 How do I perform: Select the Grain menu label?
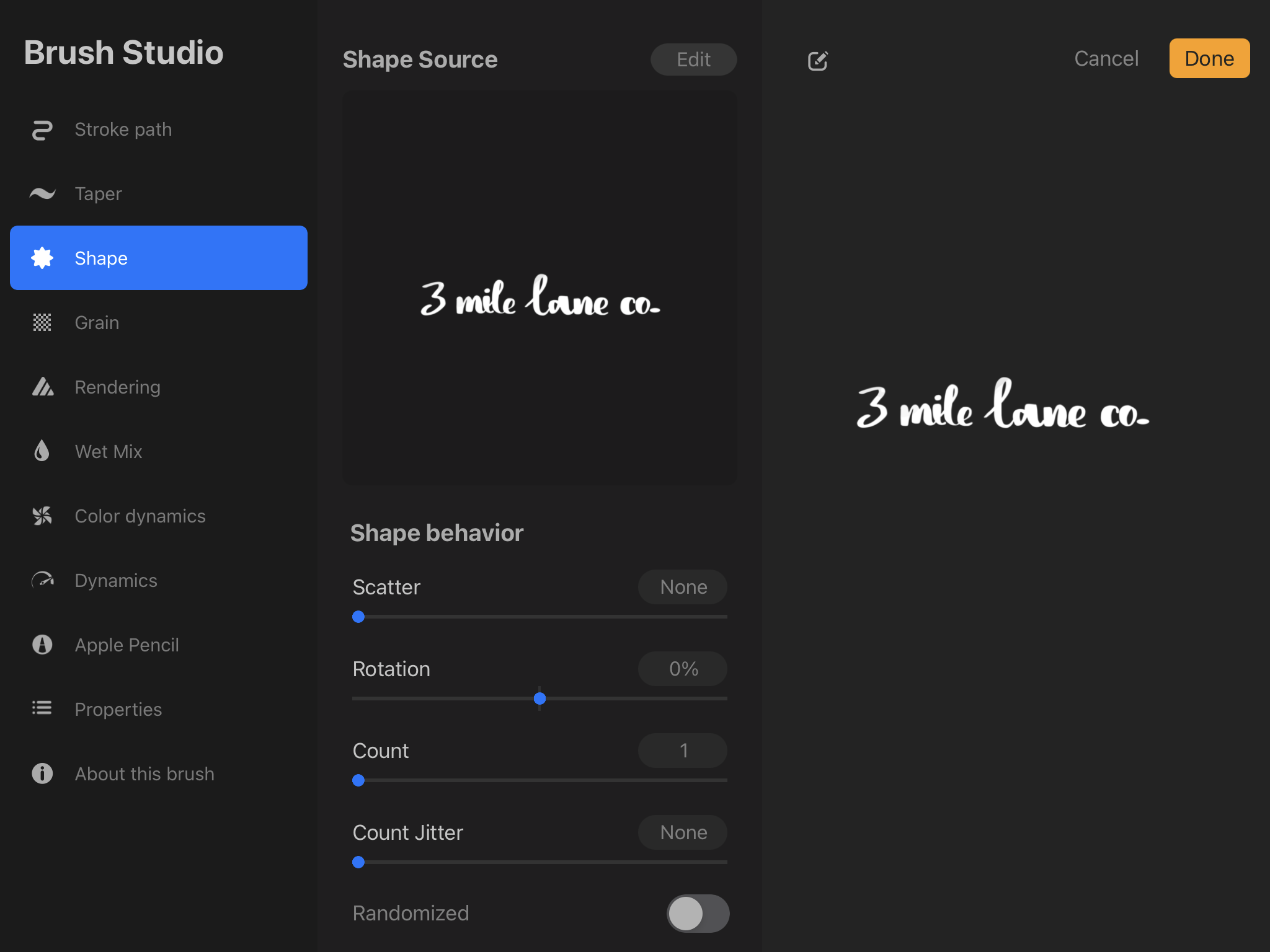97,323
